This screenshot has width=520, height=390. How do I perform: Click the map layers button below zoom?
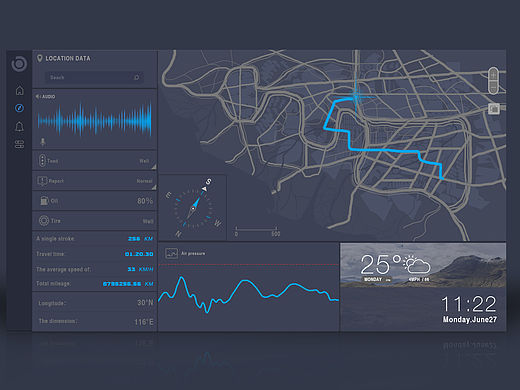(x=494, y=108)
